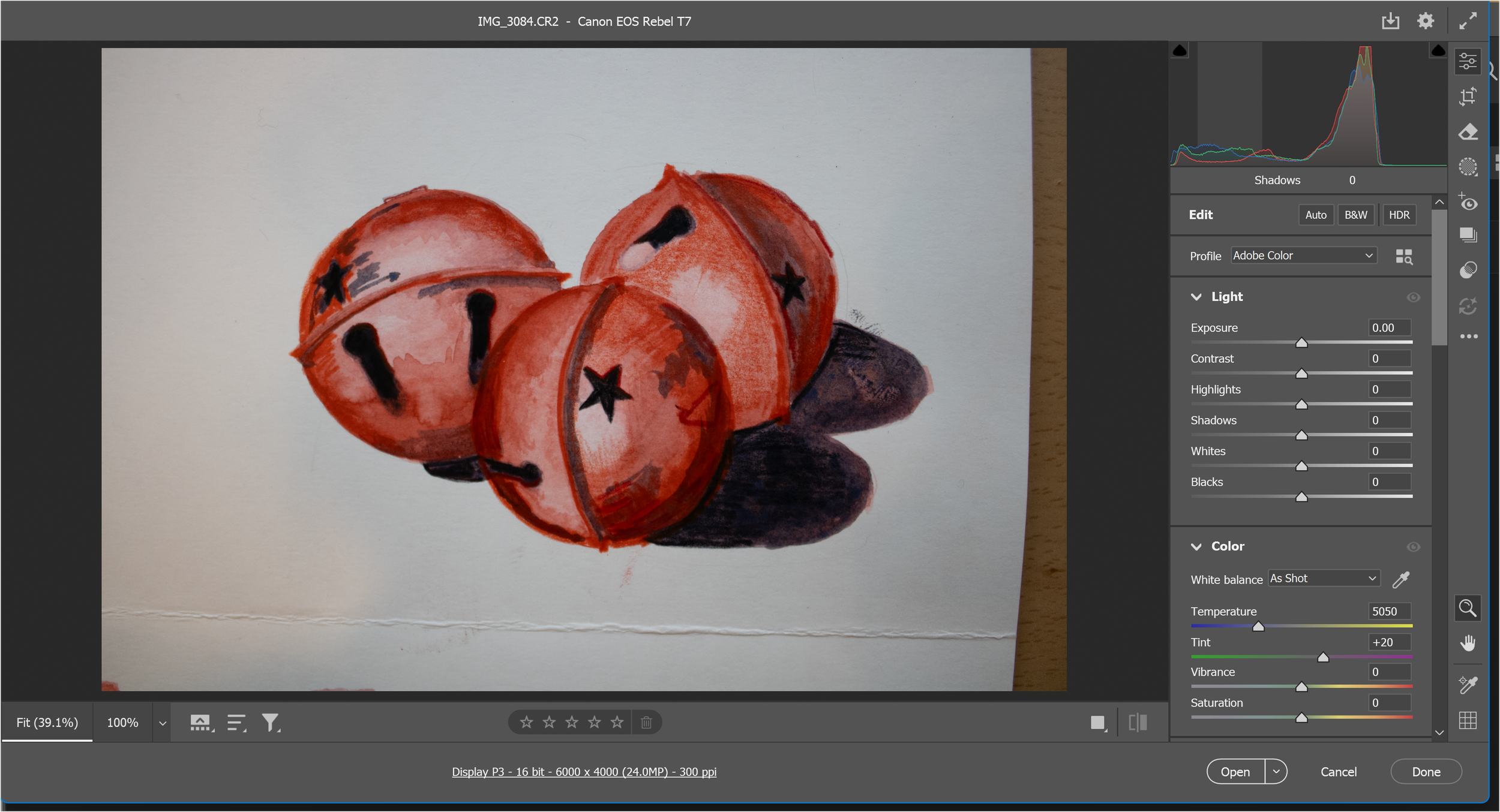The height and width of the screenshot is (812, 1500).
Task: Toggle the grid overlay icon
Action: point(1468,720)
